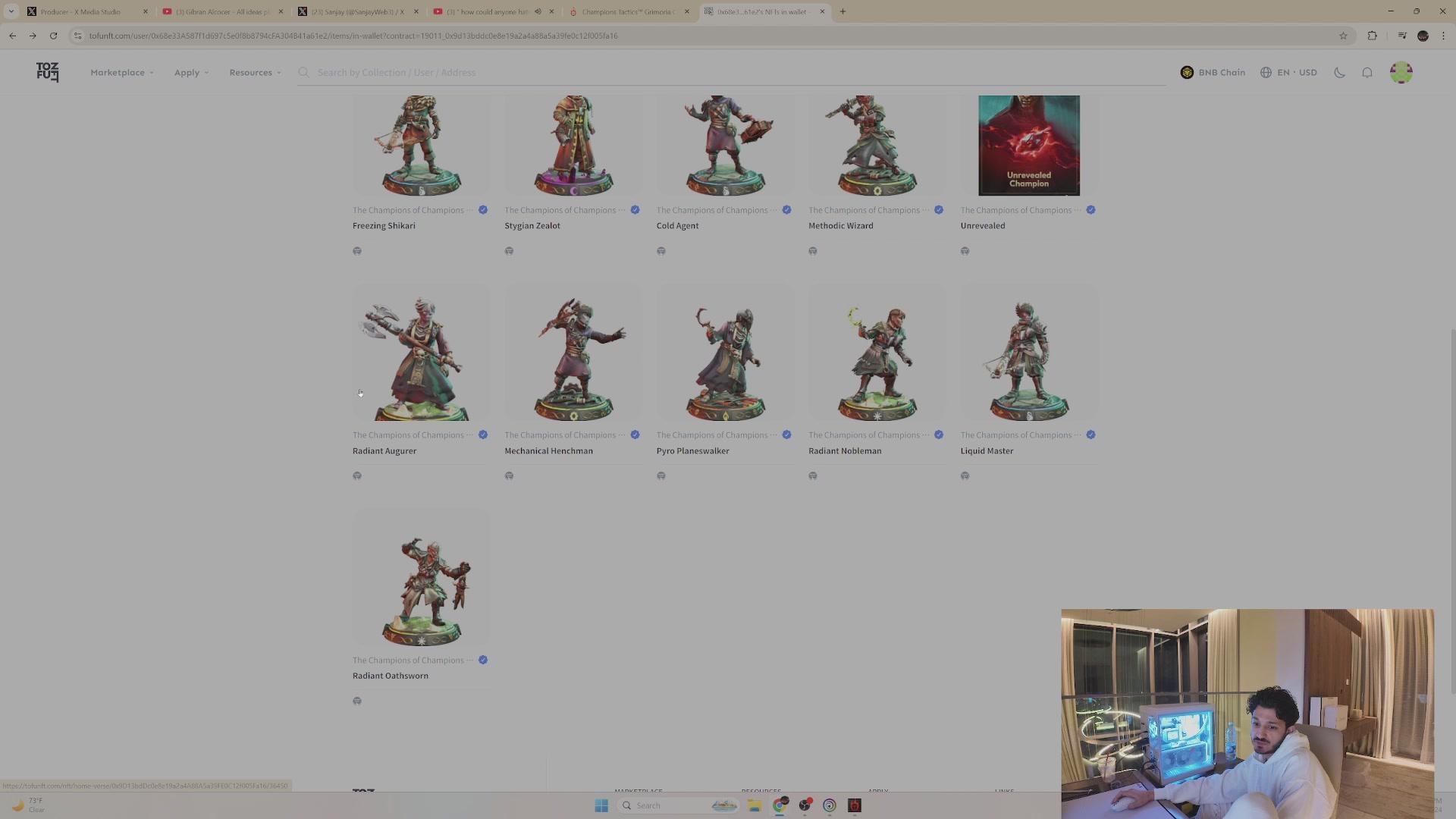Click the chain icon under Freezing Shikari
The width and height of the screenshot is (1456, 819).
tap(357, 251)
